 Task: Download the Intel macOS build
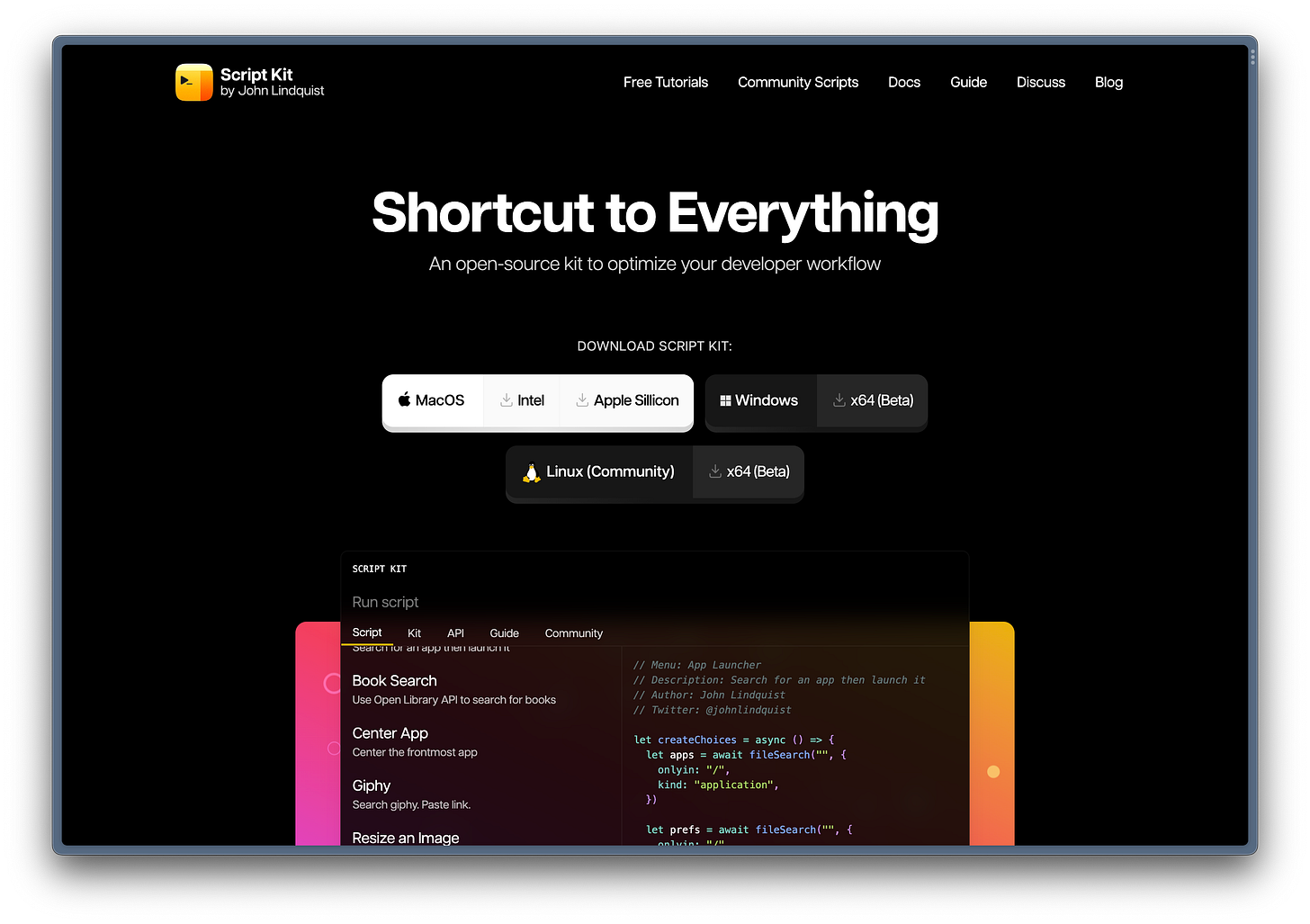tap(522, 400)
